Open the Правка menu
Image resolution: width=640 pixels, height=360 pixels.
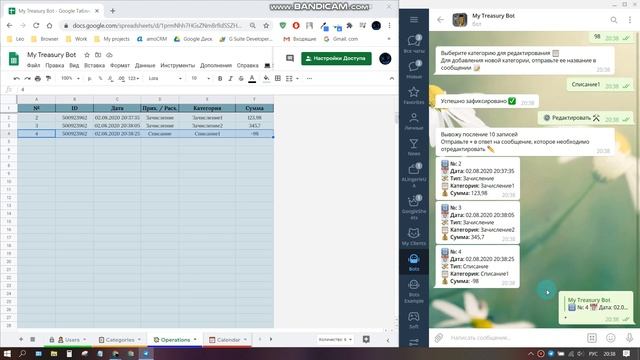[x=55, y=65]
